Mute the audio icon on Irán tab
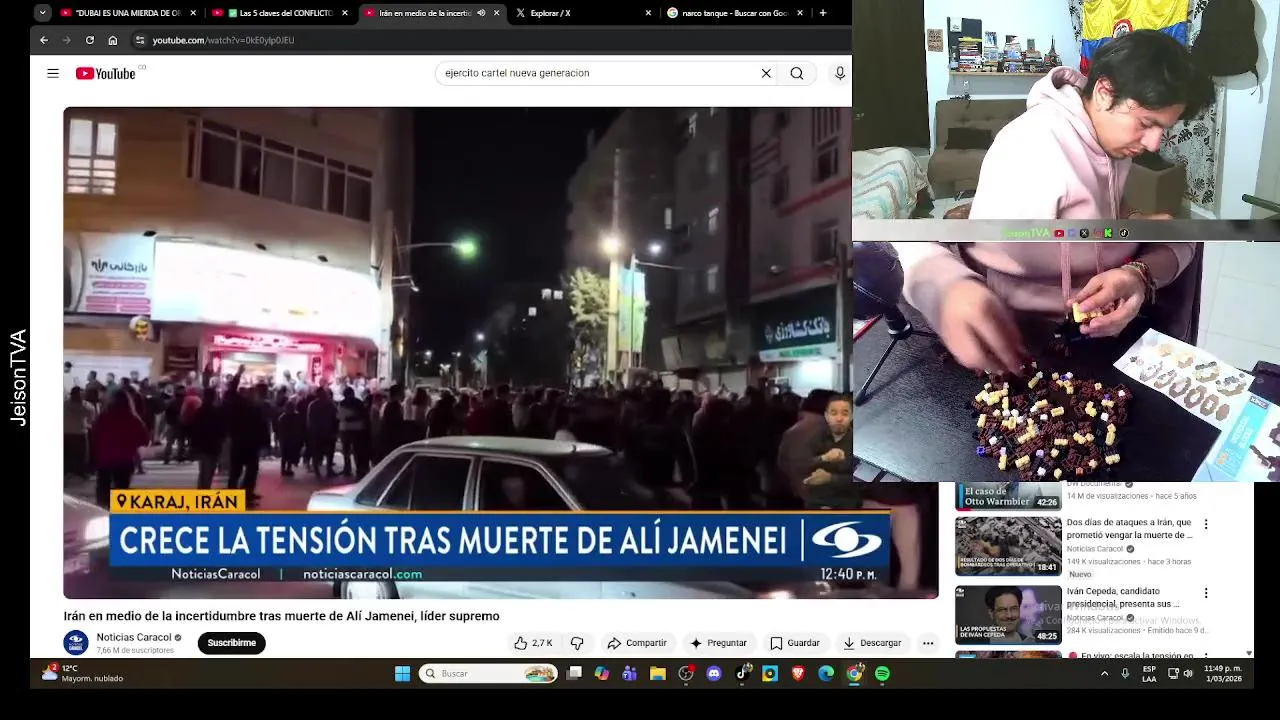 481,13
